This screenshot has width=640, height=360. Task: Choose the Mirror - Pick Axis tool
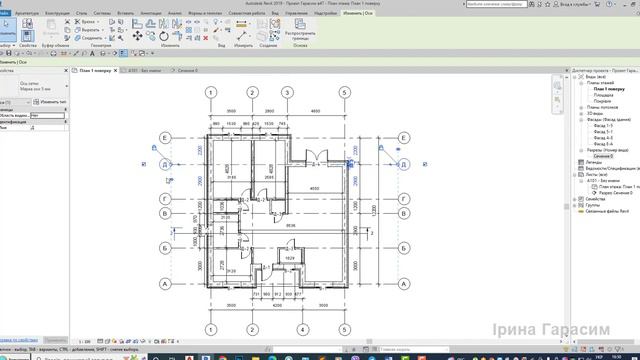tap(164, 24)
